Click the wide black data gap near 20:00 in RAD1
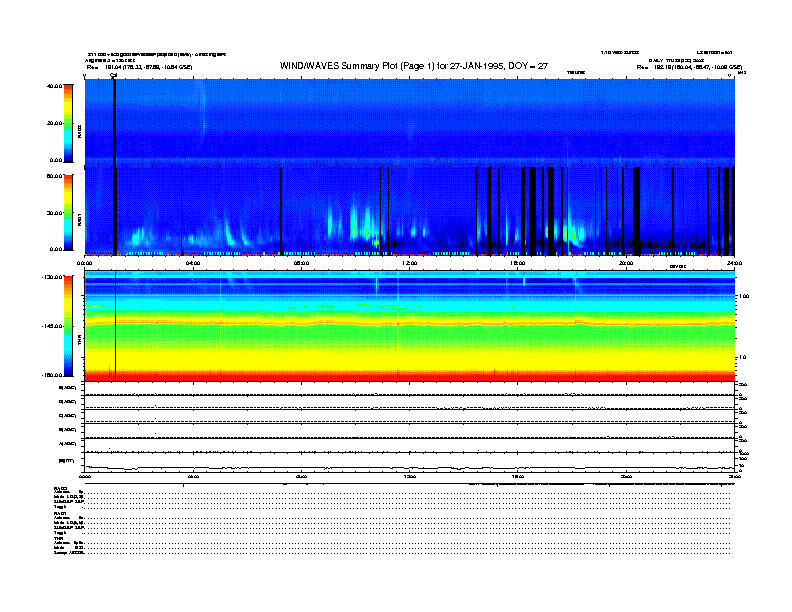The height and width of the screenshot is (612, 792). pos(636,211)
